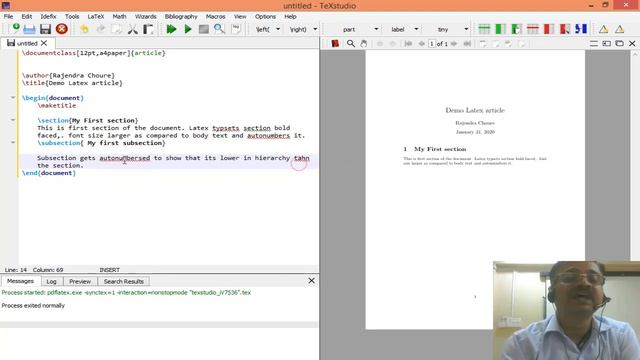Cut selection with the scissors icon

[x=133, y=29]
